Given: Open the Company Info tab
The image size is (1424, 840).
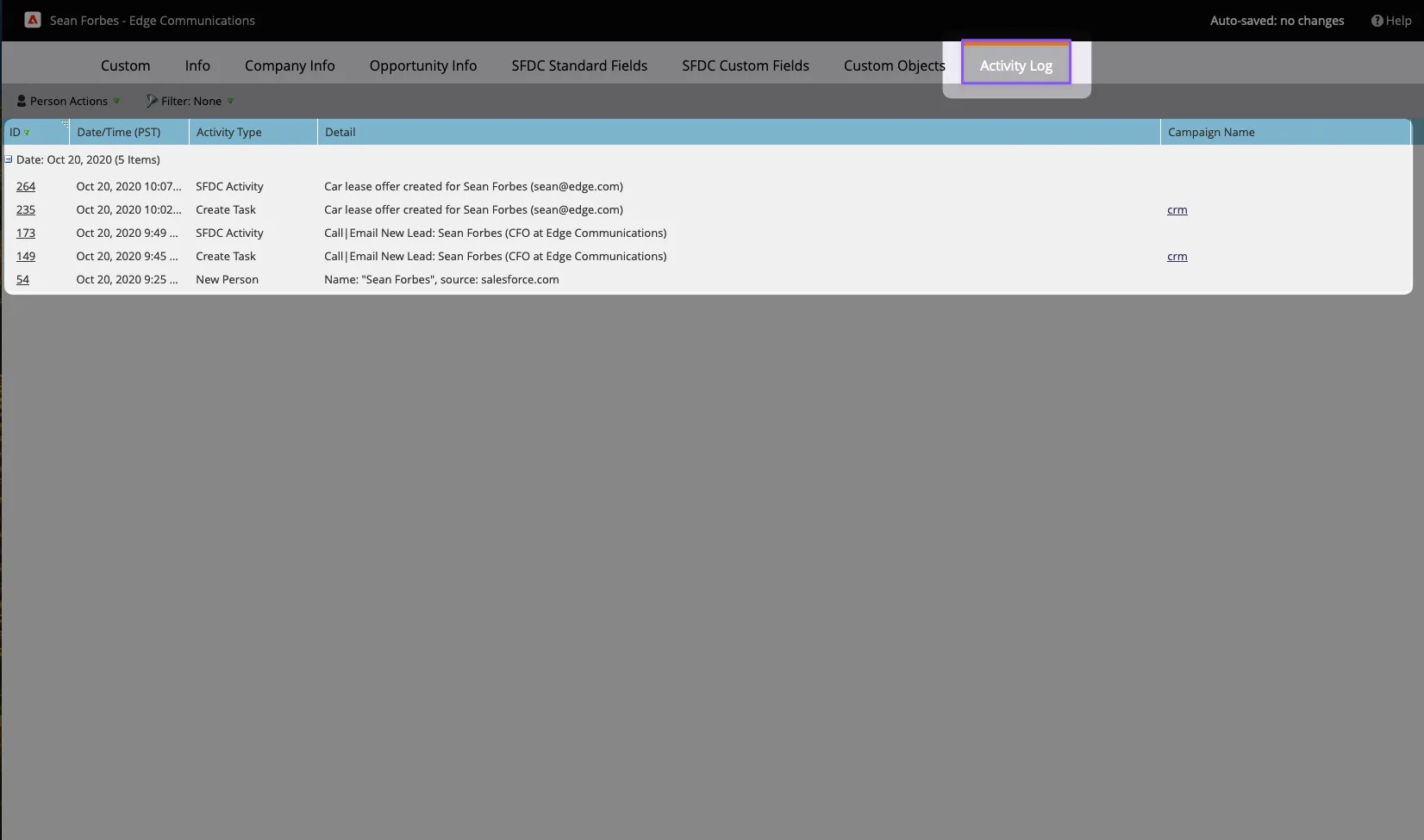Looking at the screenshot, I should 290,65.
